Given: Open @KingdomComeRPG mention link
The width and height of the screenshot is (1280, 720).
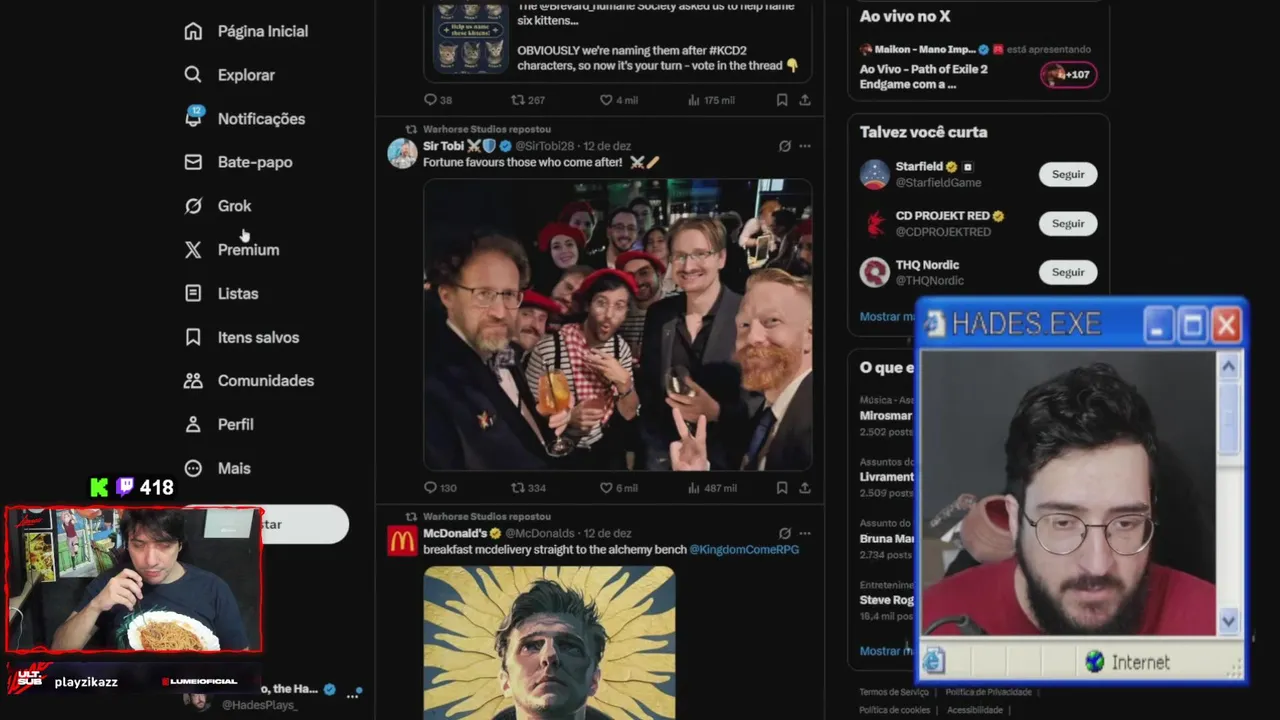Looking at the screenshot, I should pyautogui.click(x=744, y=550).
